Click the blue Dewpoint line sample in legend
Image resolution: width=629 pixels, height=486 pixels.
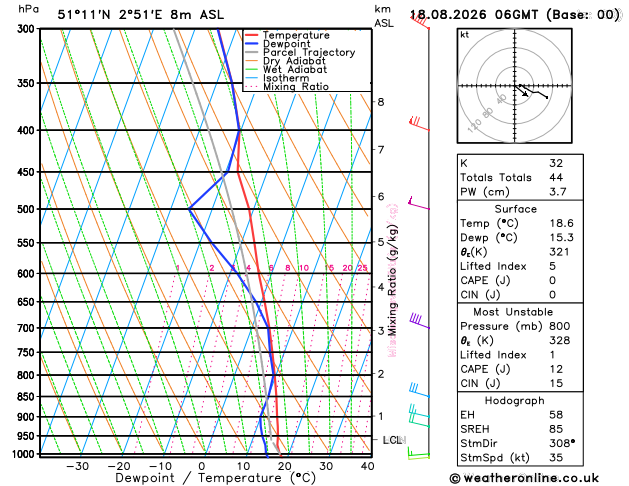251,44
